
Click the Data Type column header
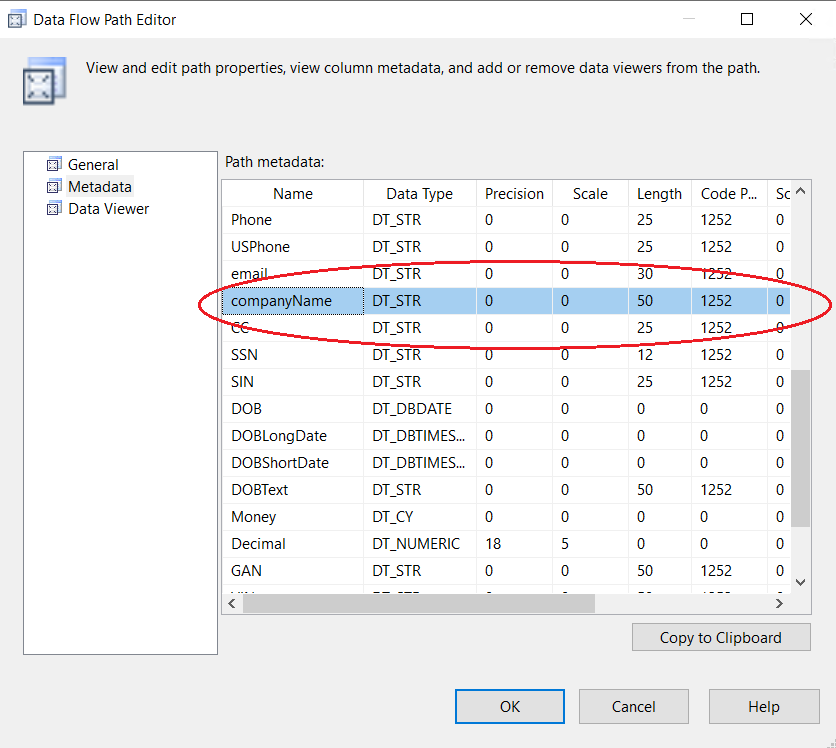420,194
